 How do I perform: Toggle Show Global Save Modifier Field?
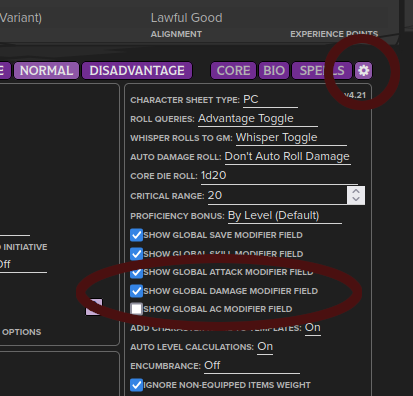click(x=136, y=235)
